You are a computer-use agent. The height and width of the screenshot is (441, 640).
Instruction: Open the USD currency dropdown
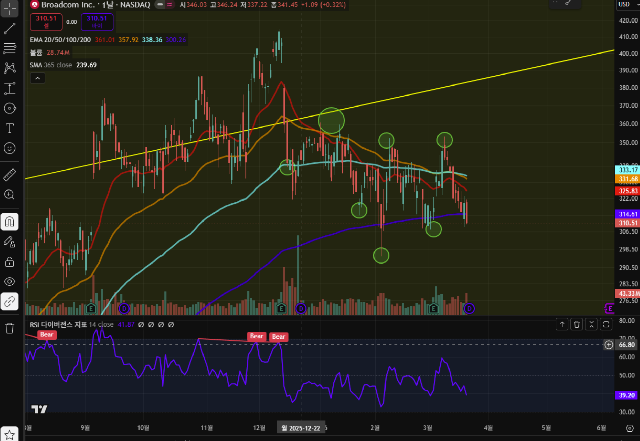pyautogui.click(x=626, y=4)
